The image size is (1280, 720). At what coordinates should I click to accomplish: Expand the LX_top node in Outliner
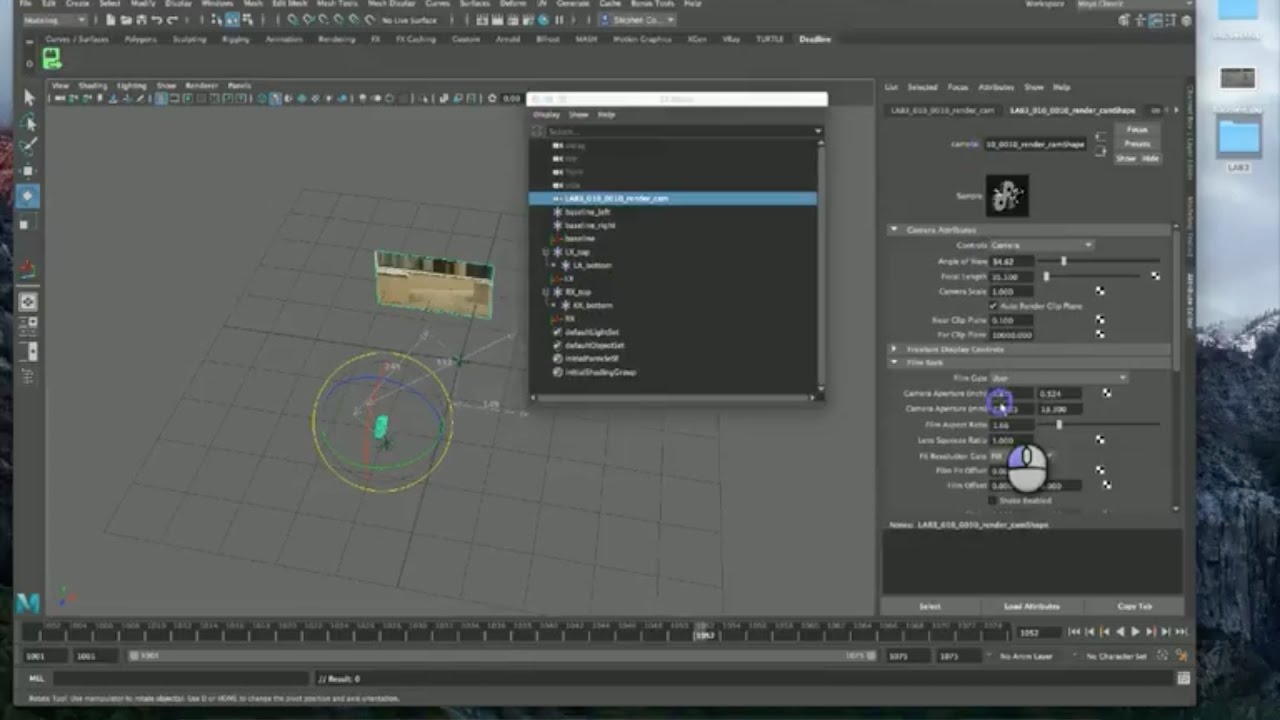pos(546,252)
